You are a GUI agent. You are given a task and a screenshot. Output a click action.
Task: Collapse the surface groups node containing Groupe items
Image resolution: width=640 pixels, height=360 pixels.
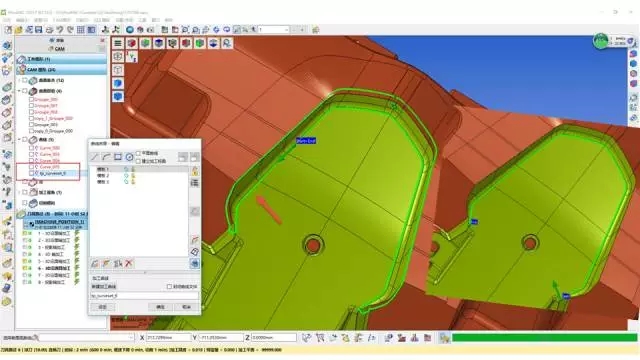tap(19, 91)
